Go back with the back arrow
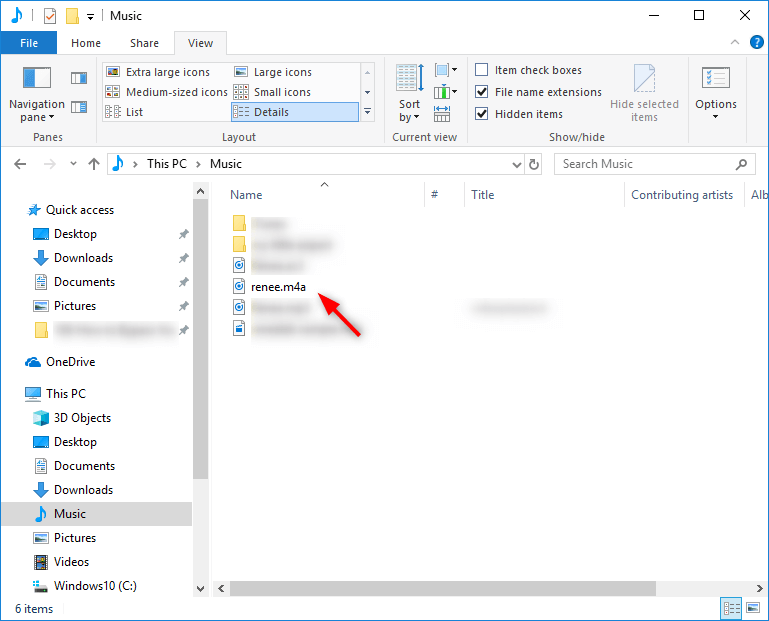Viewport: 769px width, 621px height. (x=20, y=164)
